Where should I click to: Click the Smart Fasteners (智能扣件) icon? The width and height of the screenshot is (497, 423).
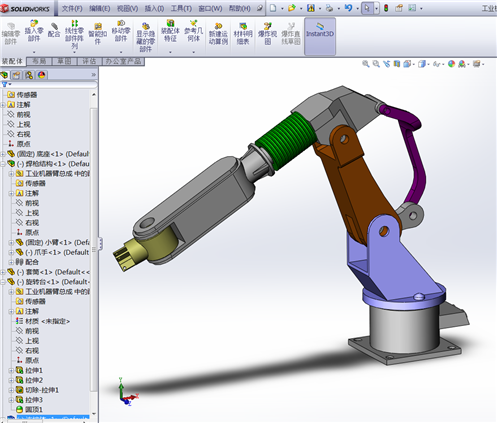(x=97, y=34)
